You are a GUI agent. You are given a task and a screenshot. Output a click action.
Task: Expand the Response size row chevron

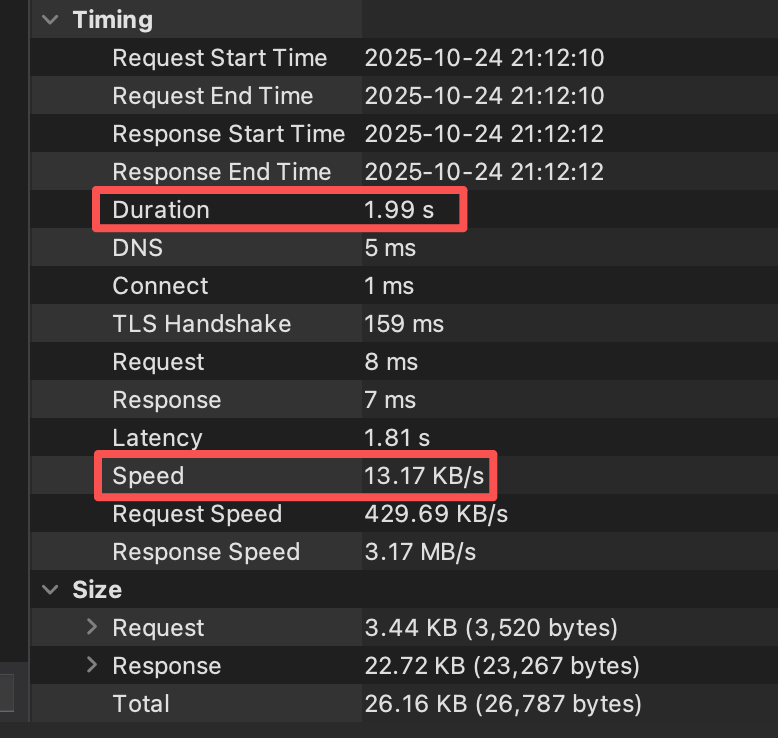92,665
